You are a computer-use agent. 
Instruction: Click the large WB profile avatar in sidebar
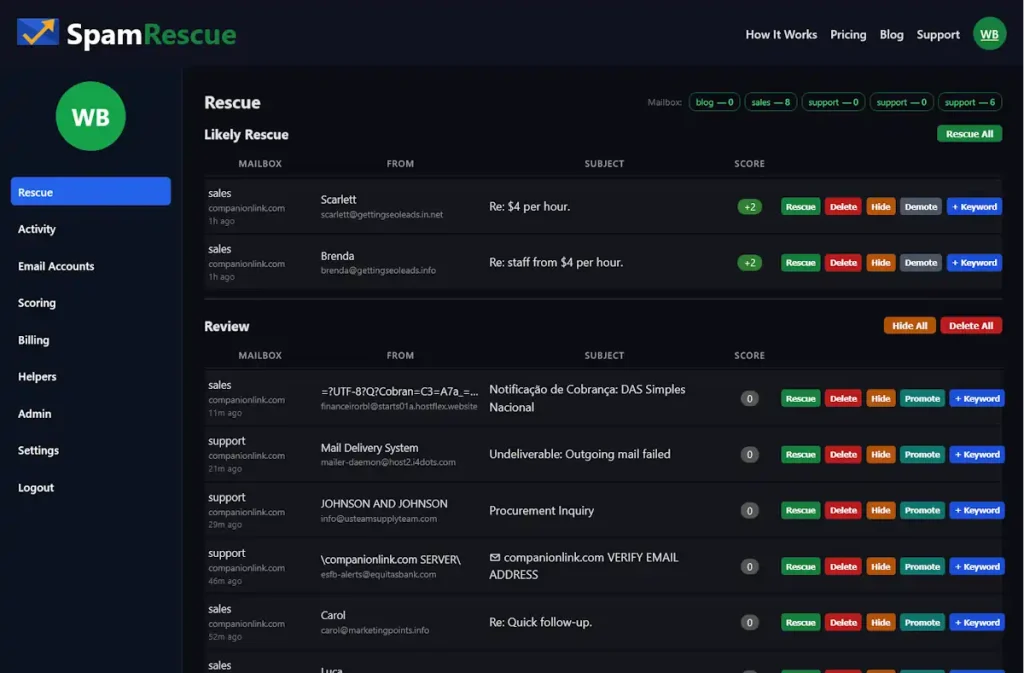tap(91, 116)
